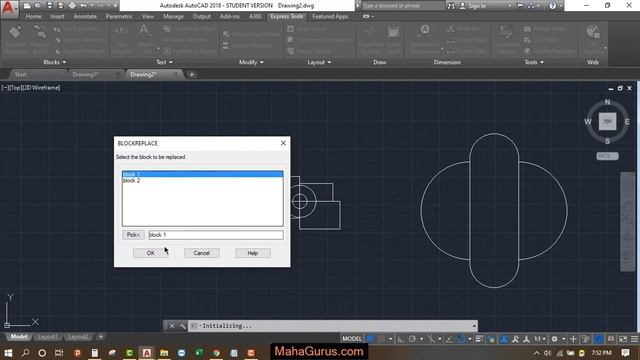640x360 pixels.
Task: Open the status bar customization menu icon
Action: 635,339
